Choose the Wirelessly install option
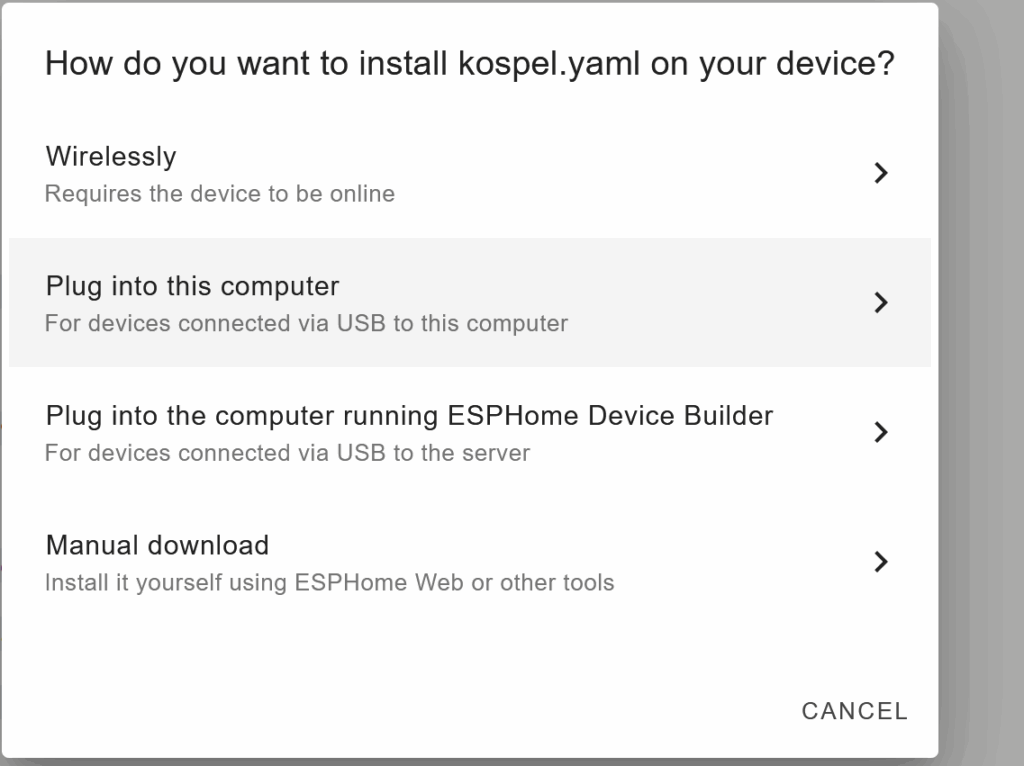Screen dimensions: 1024x766 tap(111, 157)
